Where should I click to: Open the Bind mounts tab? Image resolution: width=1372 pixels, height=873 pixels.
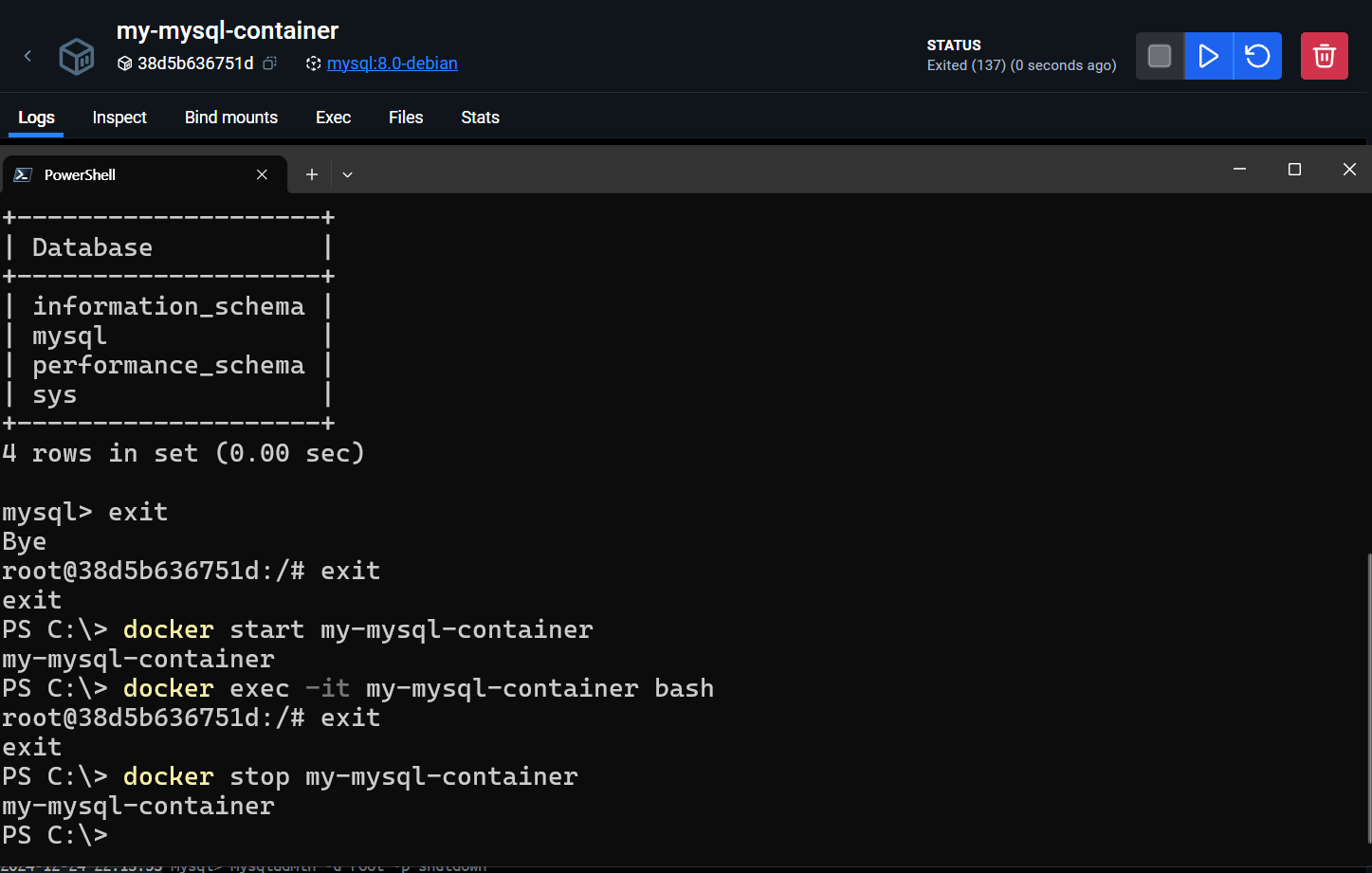pos(231,118)
